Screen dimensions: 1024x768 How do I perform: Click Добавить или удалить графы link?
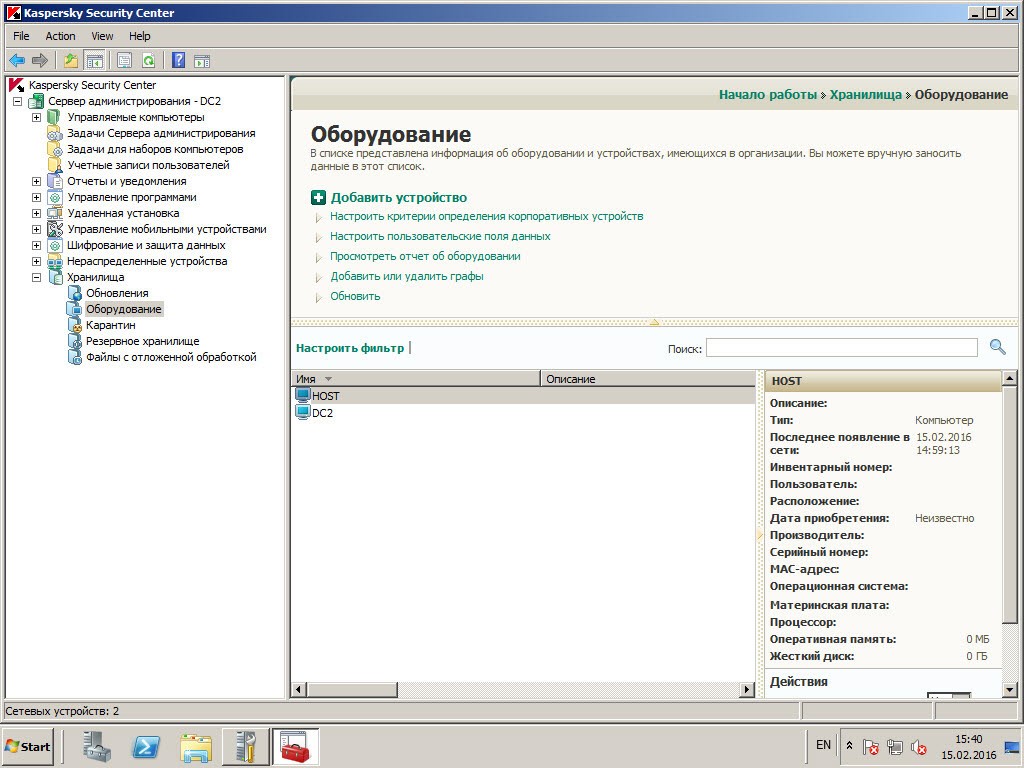pyautogui.click(x=407, y=276)
